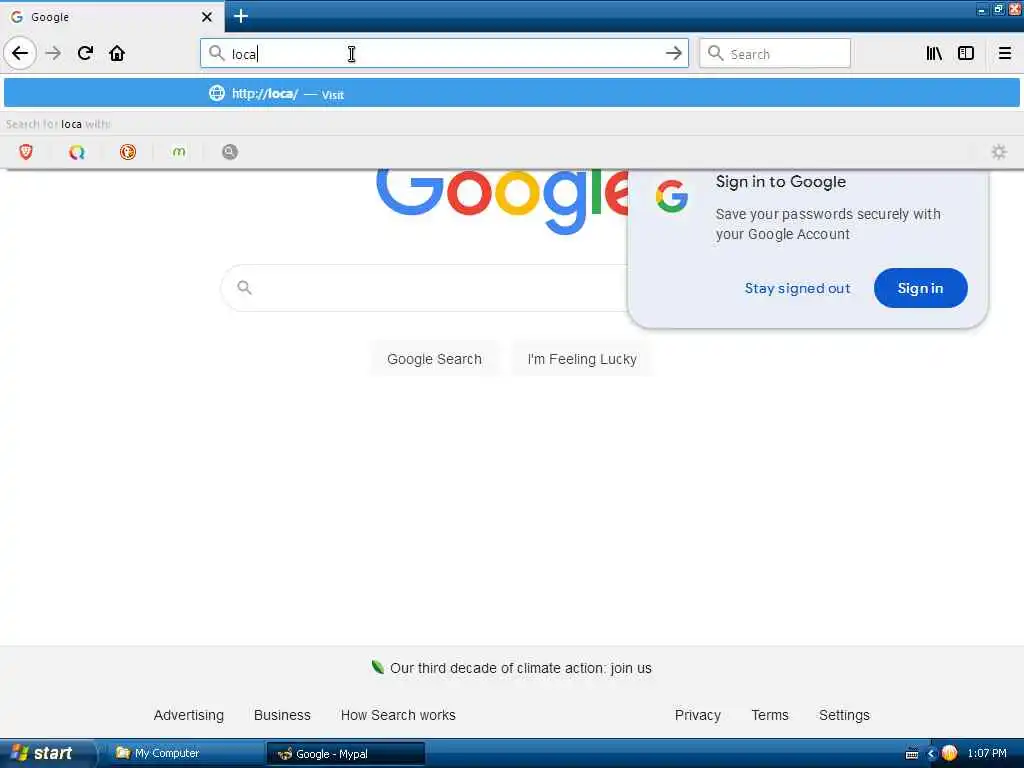Open a new tab with the plus button

coord(241,16)
